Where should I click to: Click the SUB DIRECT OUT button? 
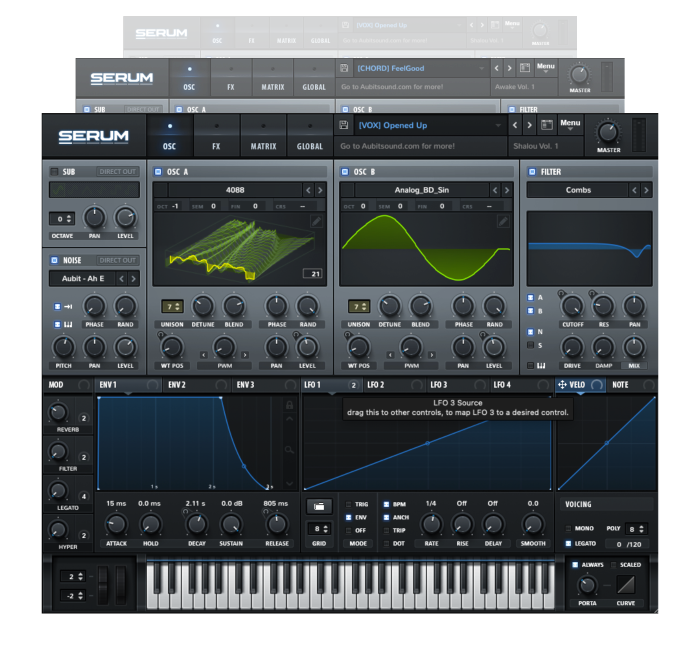tap(117, 172)
